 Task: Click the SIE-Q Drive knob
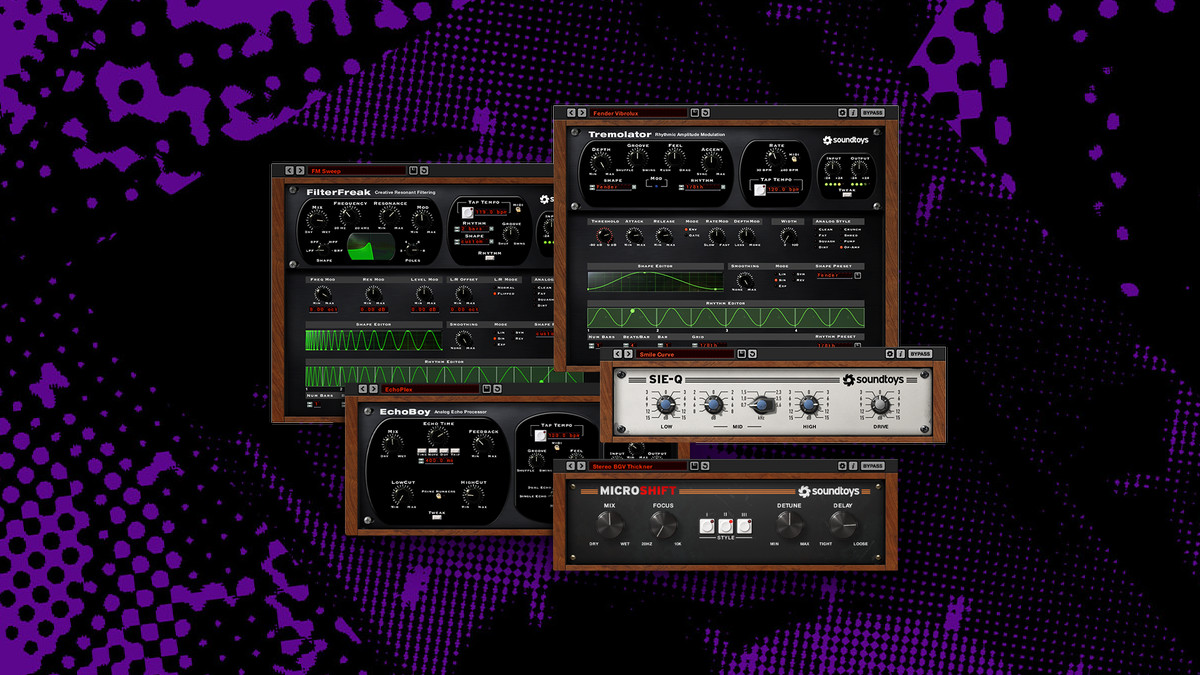879,405
